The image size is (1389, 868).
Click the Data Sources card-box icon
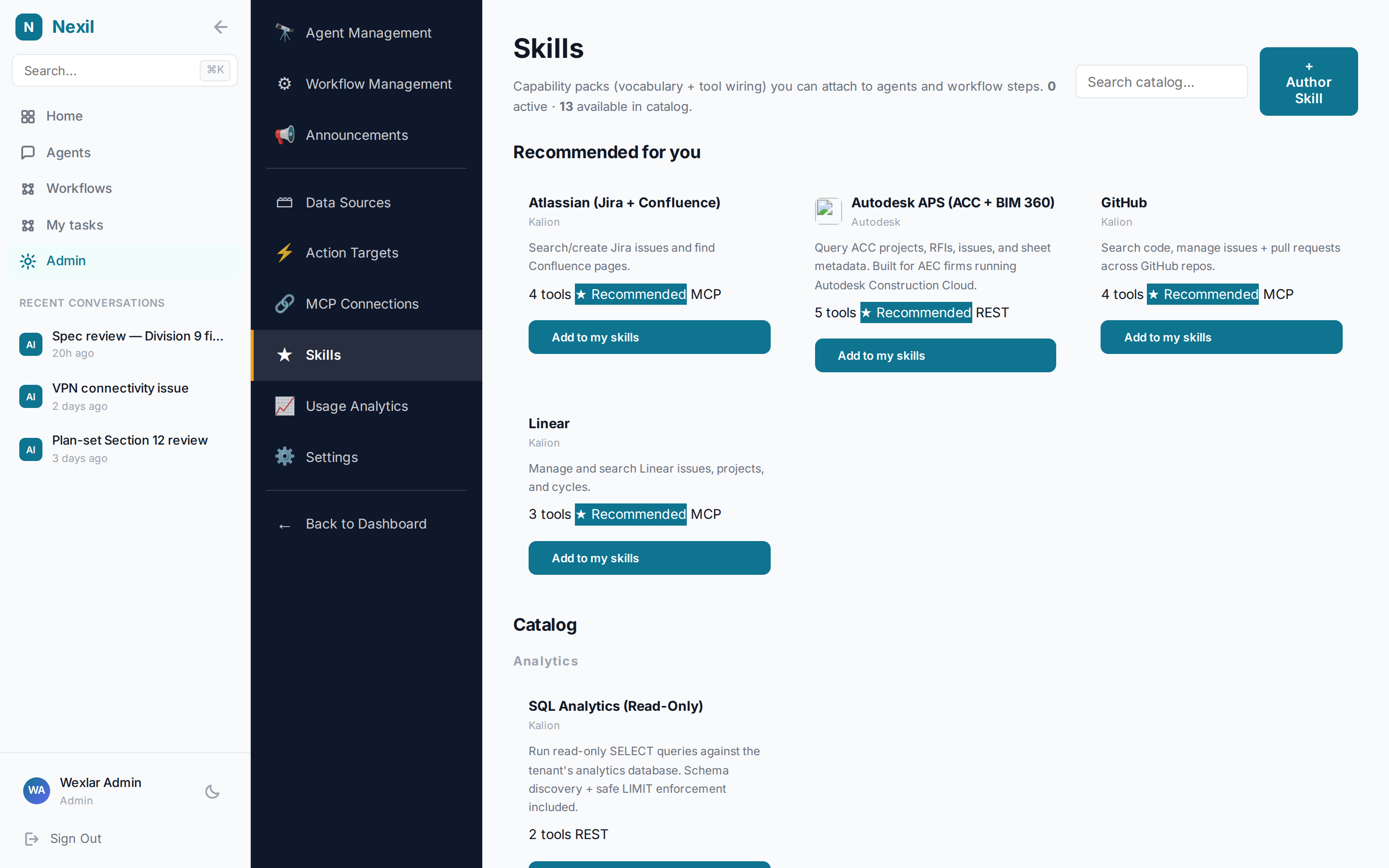pos(285,203)
